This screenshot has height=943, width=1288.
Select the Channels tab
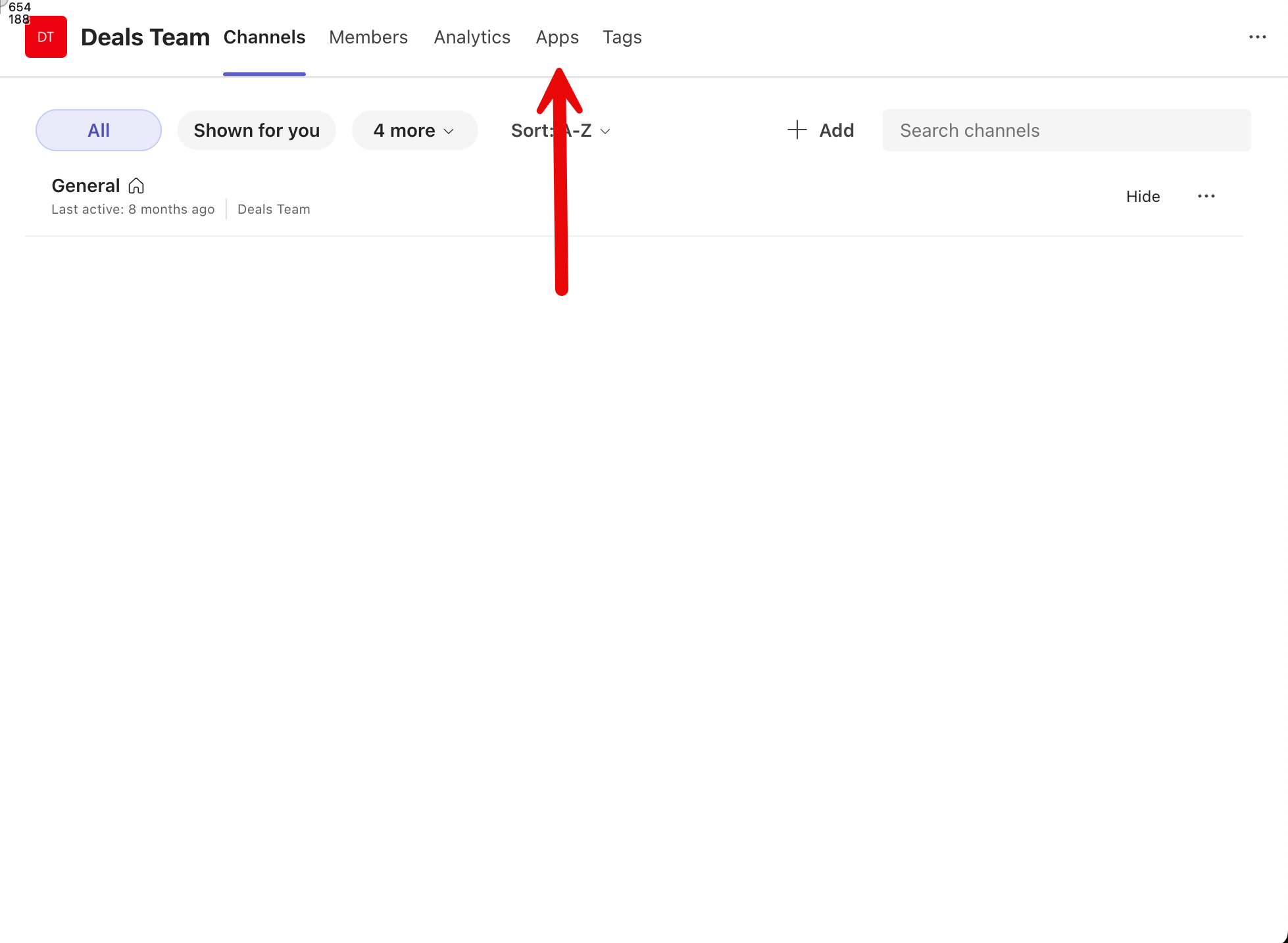click(x=264, y=37)
